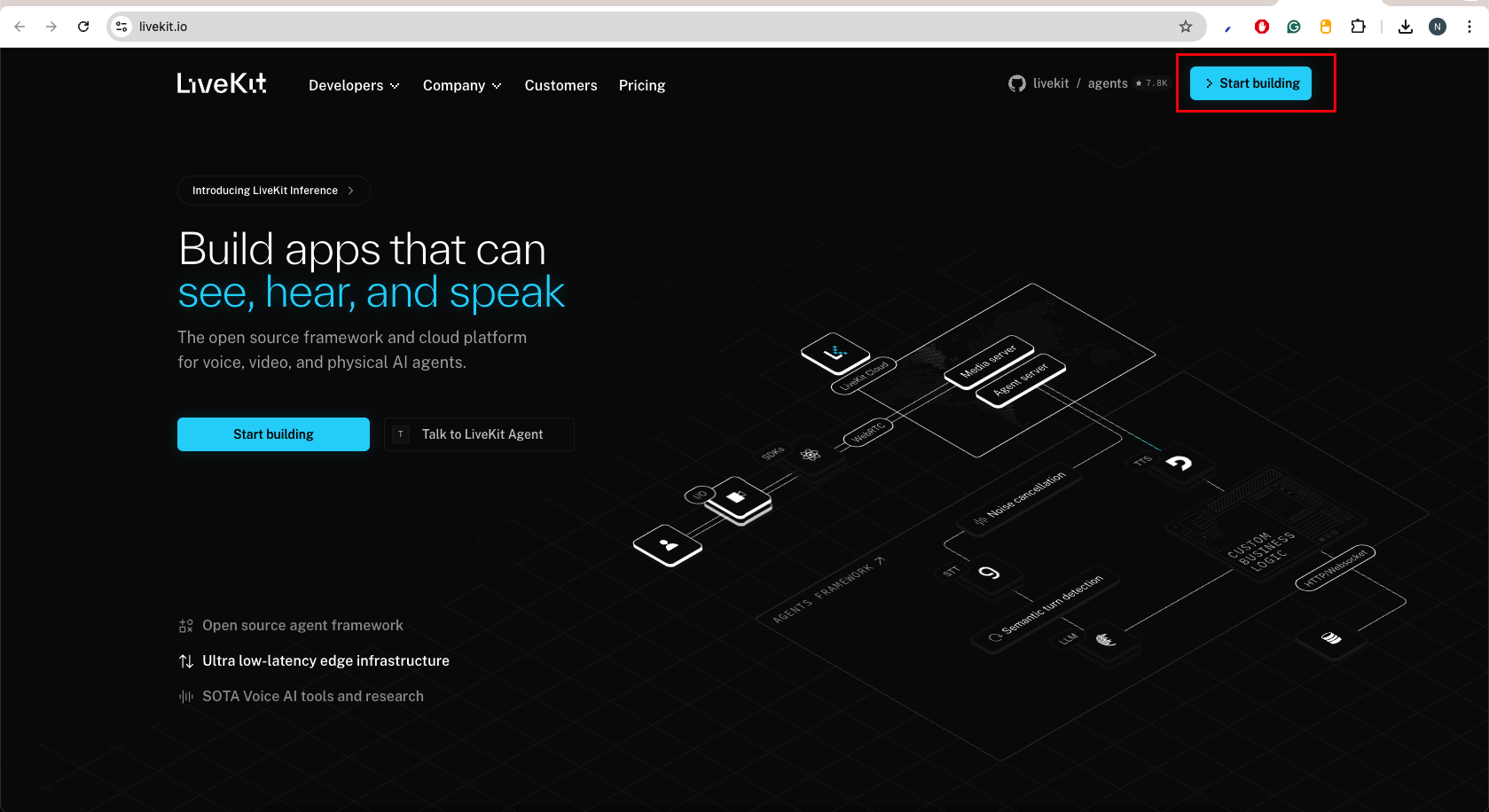Open the Pricing page
The image size is (1489, 812).
(x=642, y=85)
